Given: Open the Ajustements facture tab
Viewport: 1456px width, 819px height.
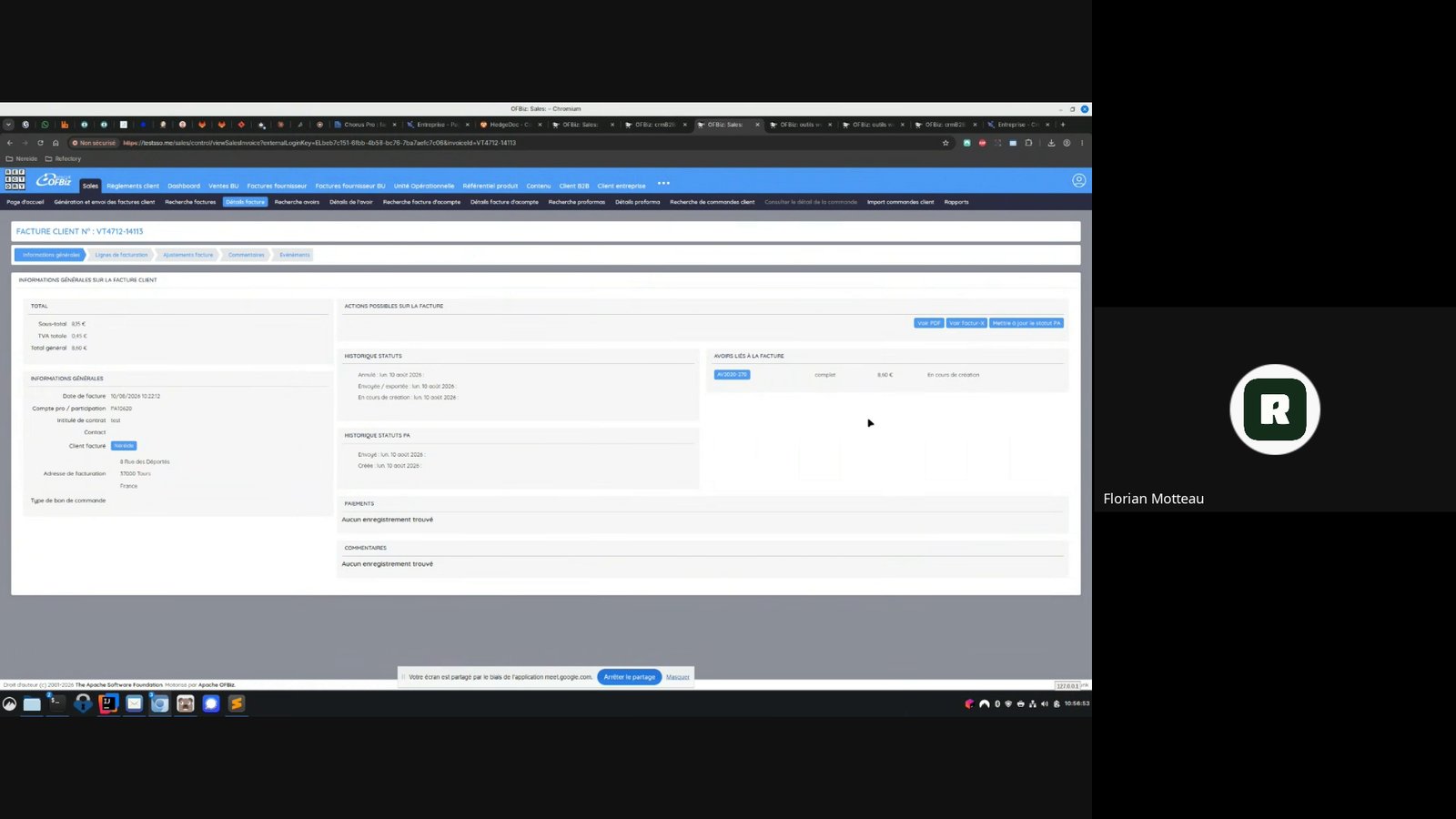Looking at the screenshot, I should pyautogui.click(x=188, y=255).
